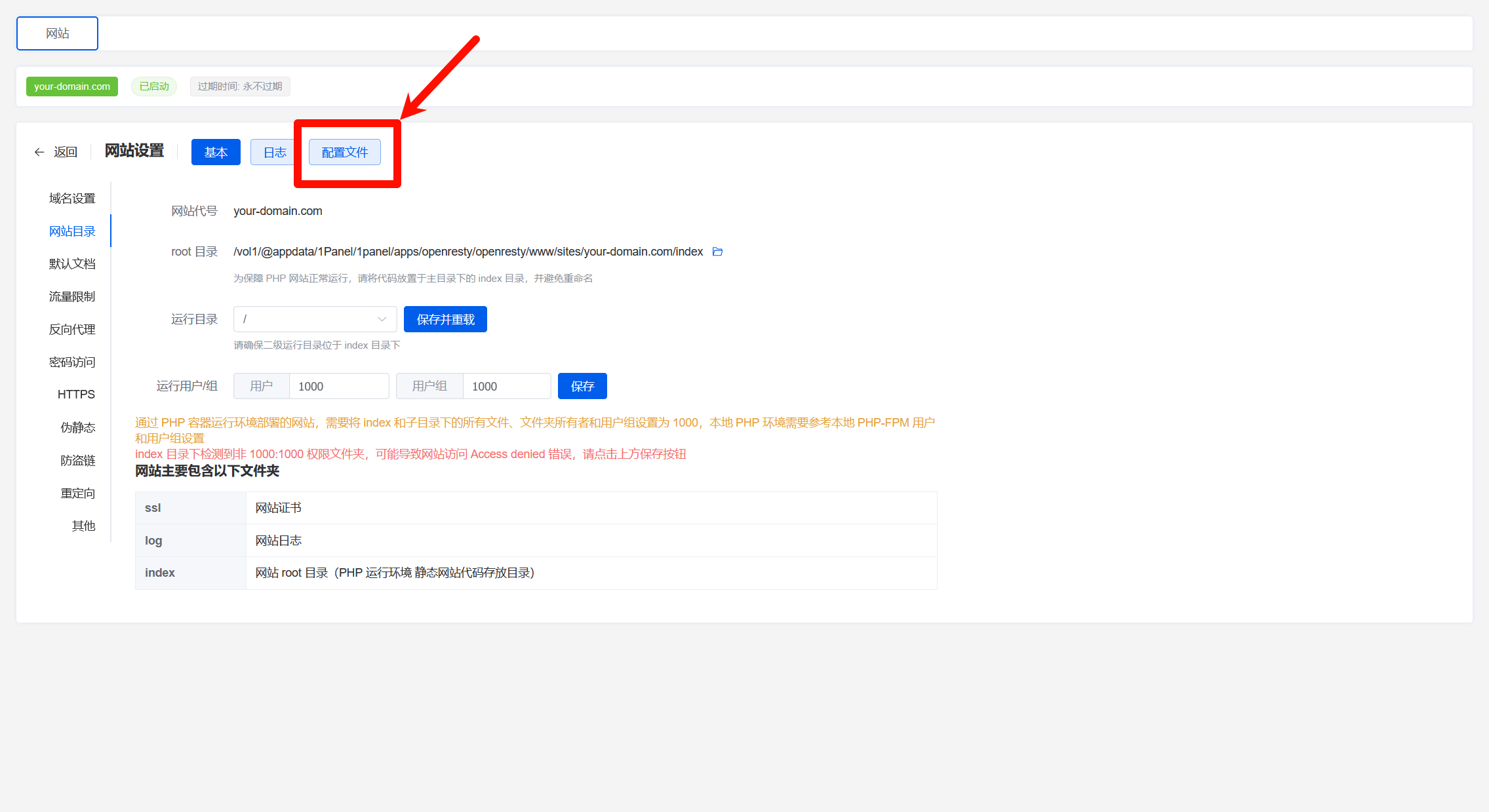
Task: Open the 网站 top tab
Action: pos(58,33)
